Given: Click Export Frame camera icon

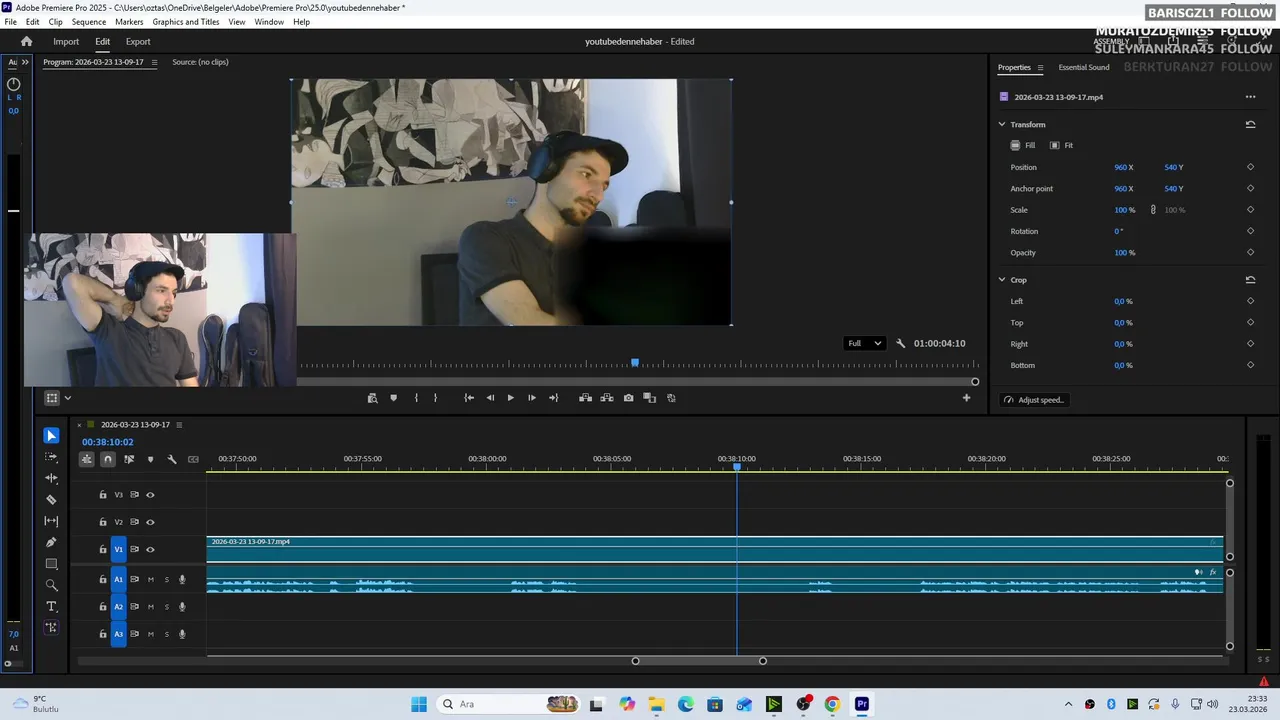Looking at the screenshot, I should pos(628,398).
